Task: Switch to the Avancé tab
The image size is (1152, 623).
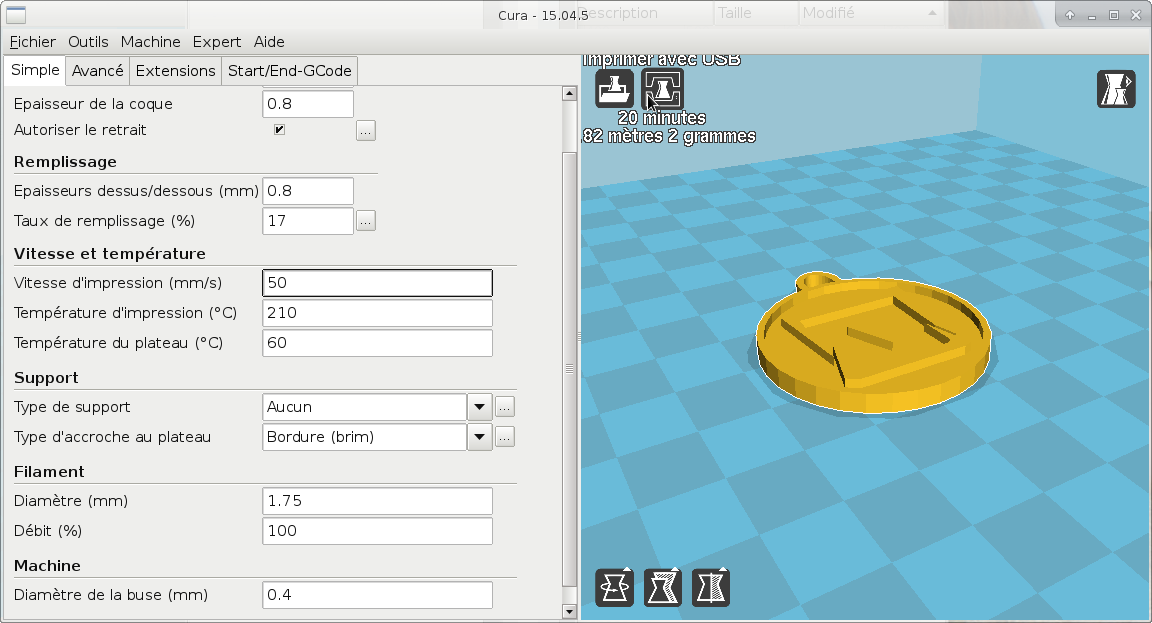Action: [x=98, y=71]
